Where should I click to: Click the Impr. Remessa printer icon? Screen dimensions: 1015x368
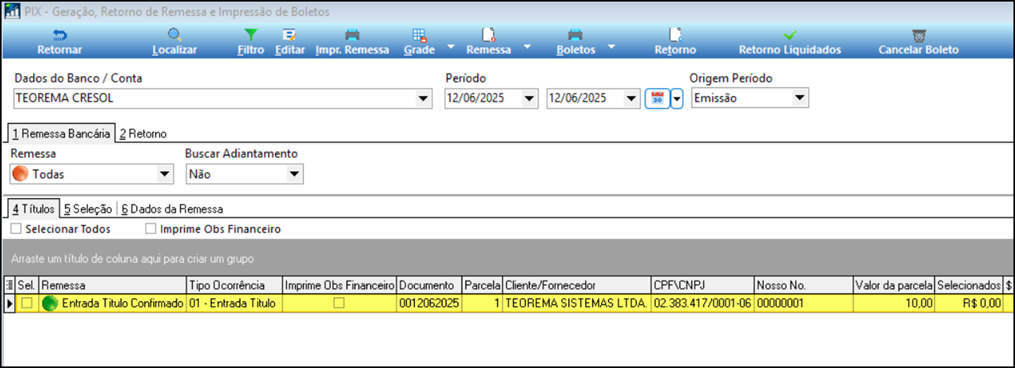point(352,35)
